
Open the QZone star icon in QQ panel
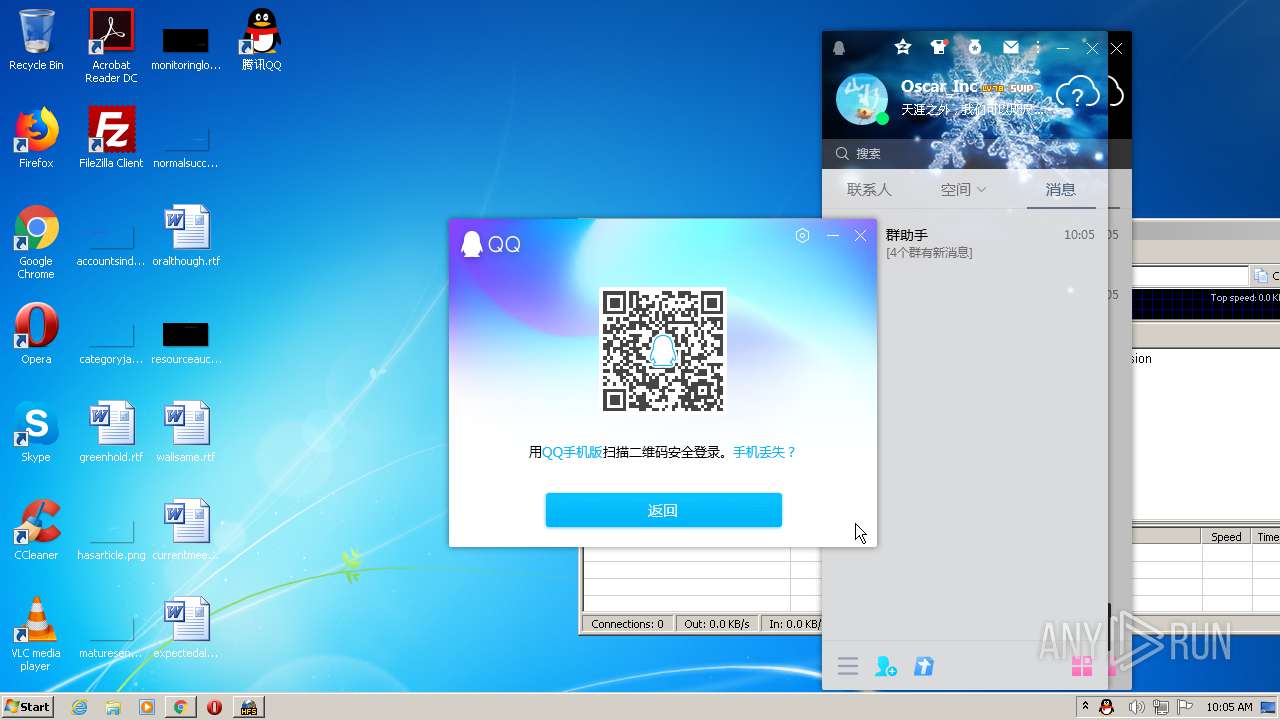point(903,47)
